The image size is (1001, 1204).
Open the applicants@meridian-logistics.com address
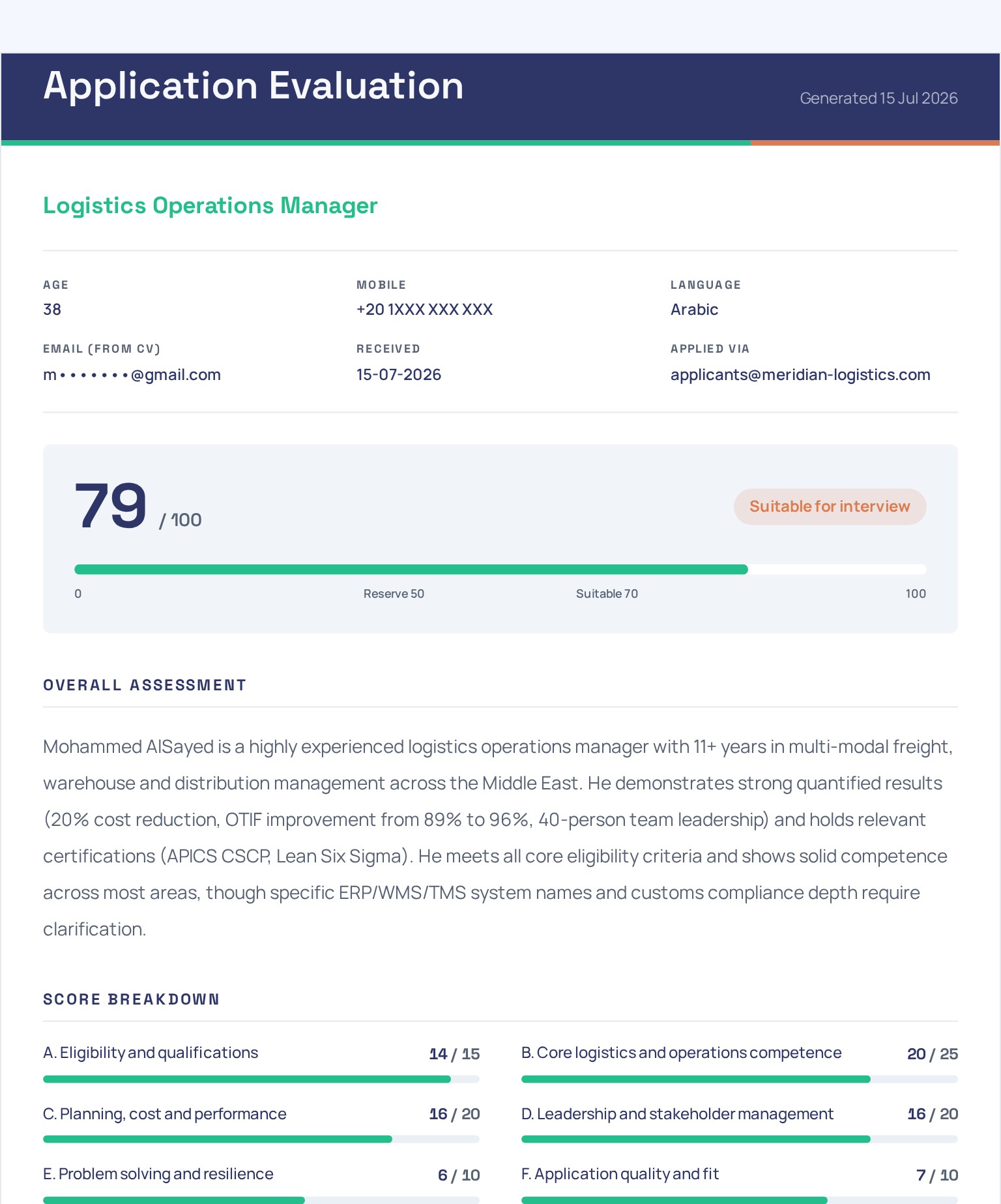pos(800,375)
